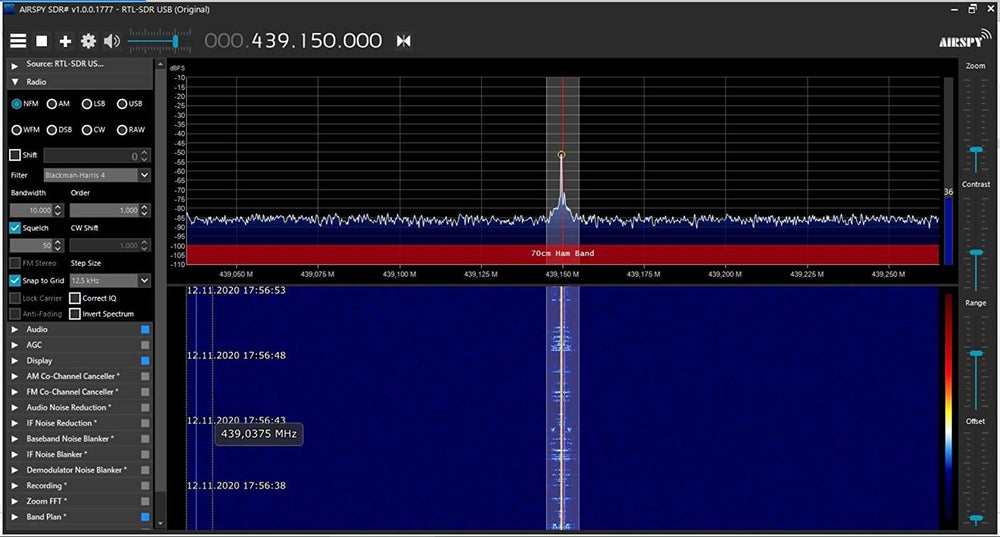Expand the Recording panel
The image size is (1000, 537).
point(15,486)
